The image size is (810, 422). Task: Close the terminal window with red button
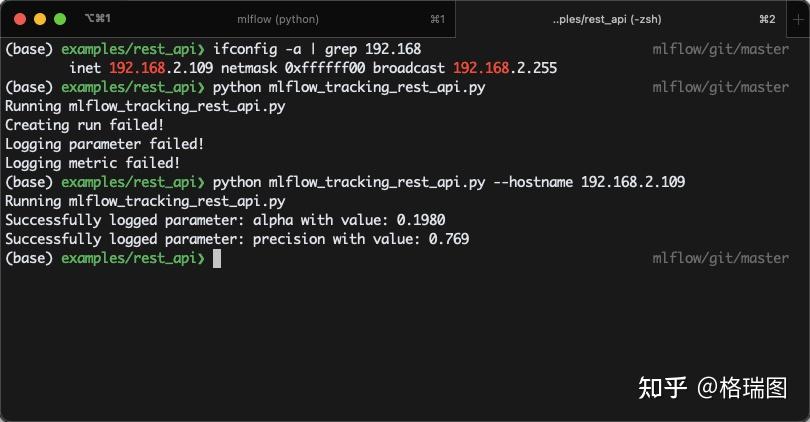(x=20, y=19)
